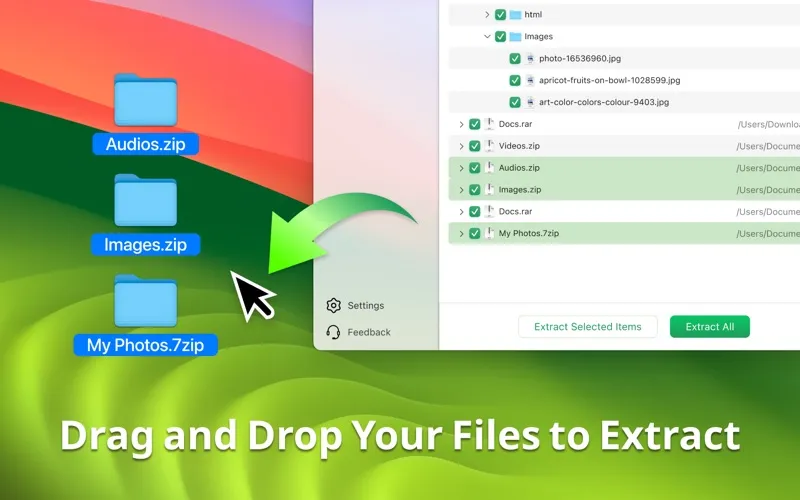Expand the Docs.rar below Images.zip chevron

coord(461,211)
